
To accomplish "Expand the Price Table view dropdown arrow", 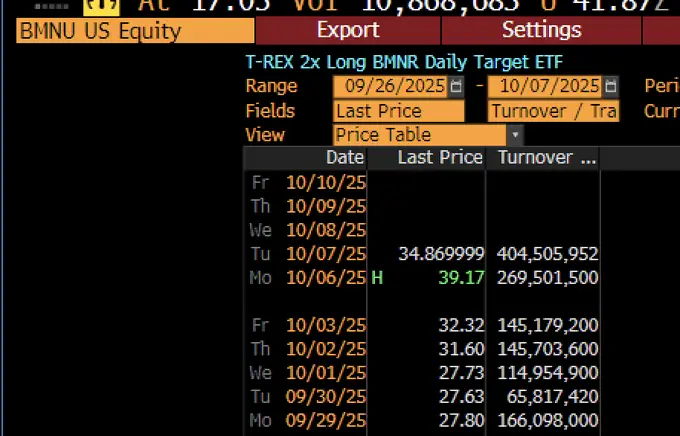I will 515,134.
